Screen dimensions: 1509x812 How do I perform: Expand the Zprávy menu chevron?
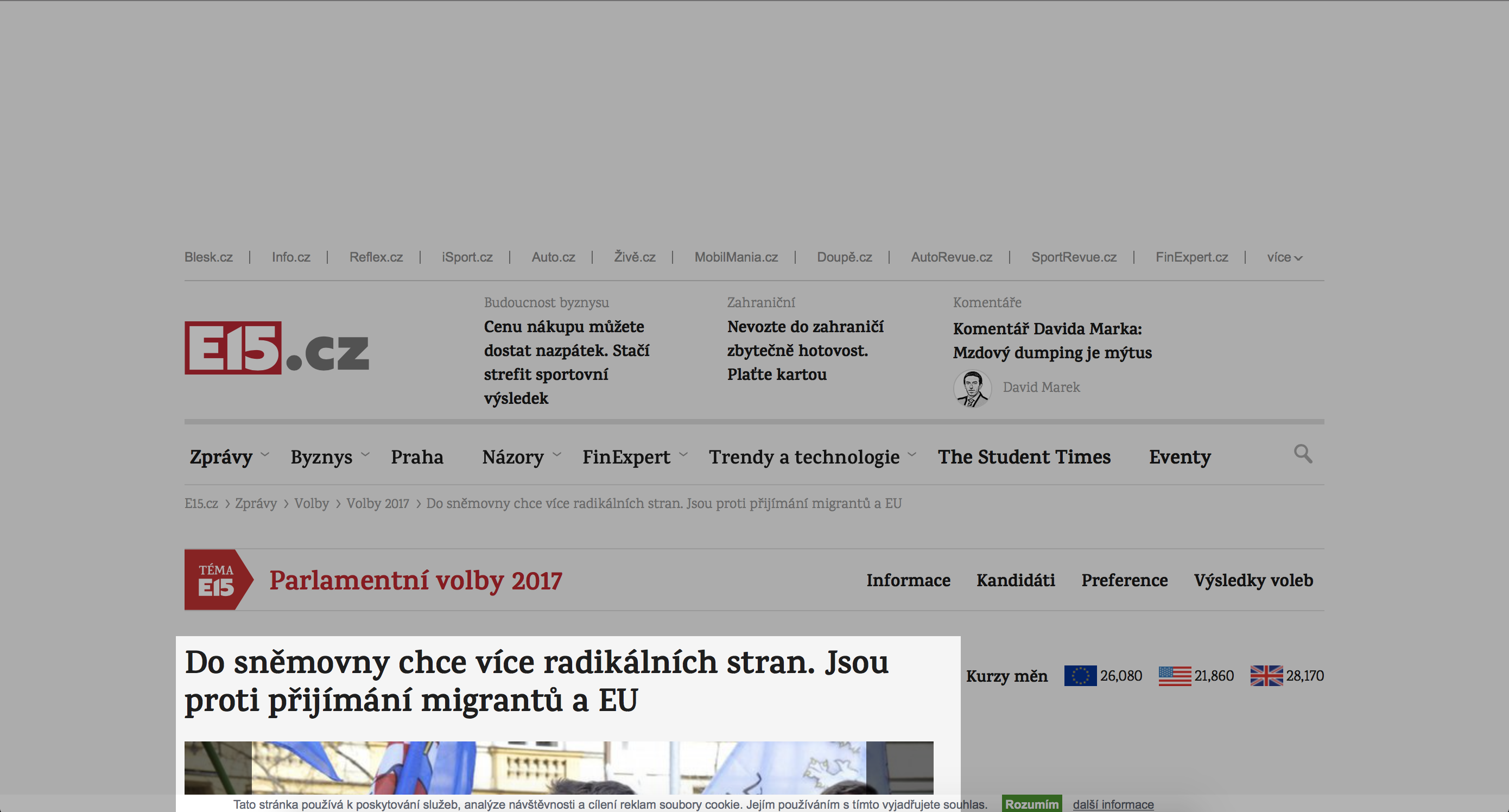[265, 455]
